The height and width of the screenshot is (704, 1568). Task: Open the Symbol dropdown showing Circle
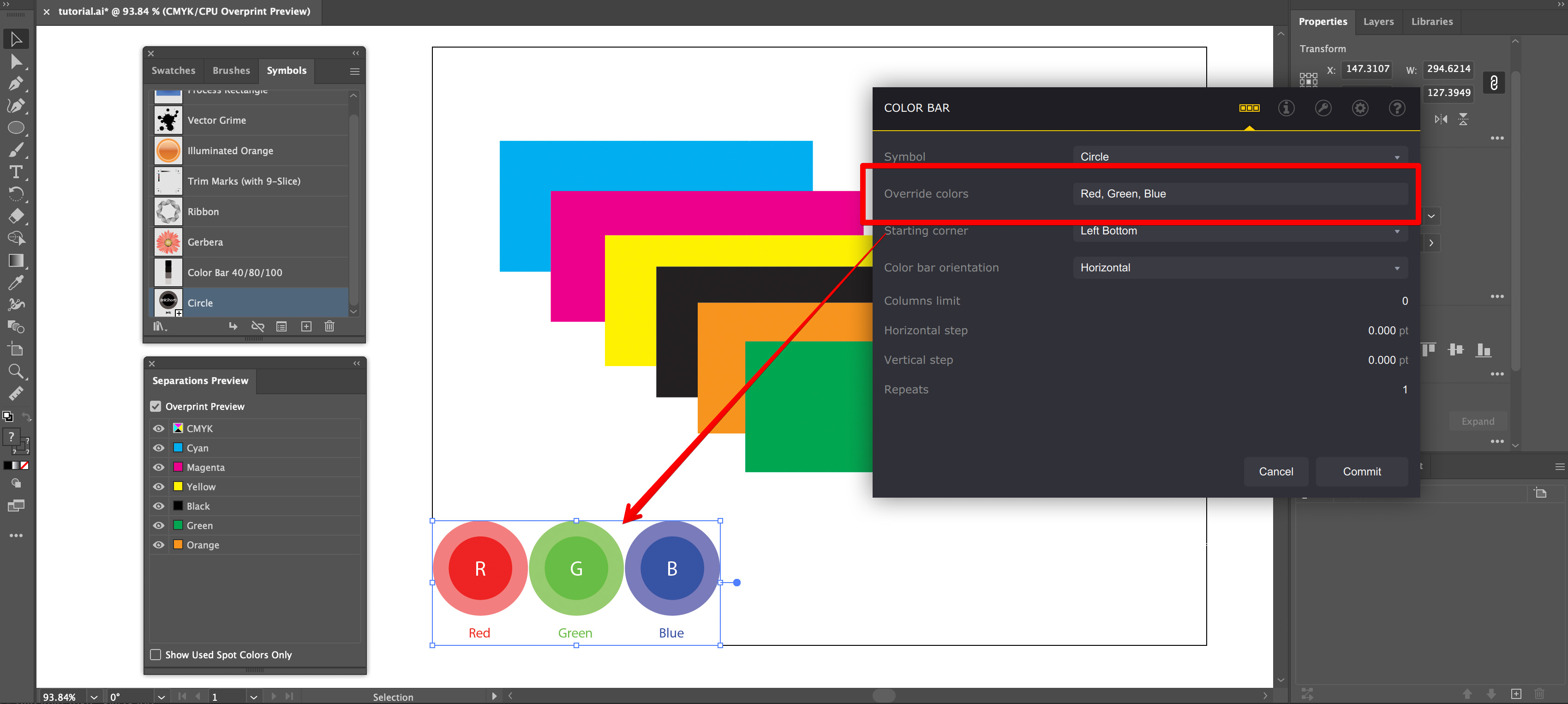coord(1239,156)
